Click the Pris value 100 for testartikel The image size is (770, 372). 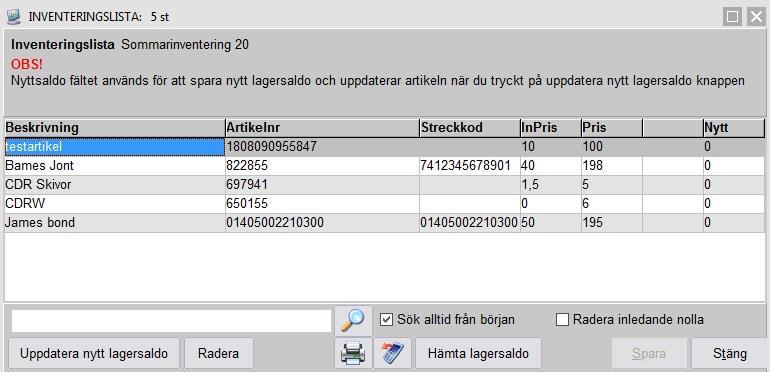[x=592, y=147]
